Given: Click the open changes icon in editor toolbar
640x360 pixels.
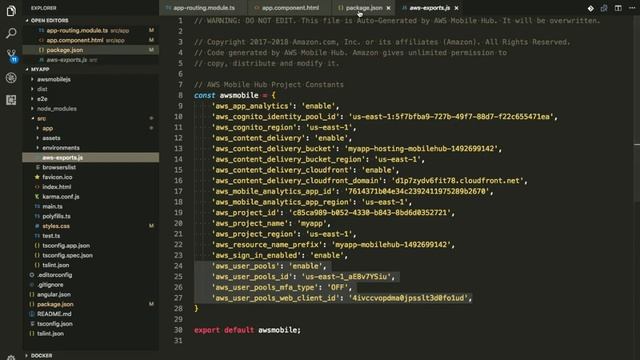Looking at the screenshot, I should [591, 8].
